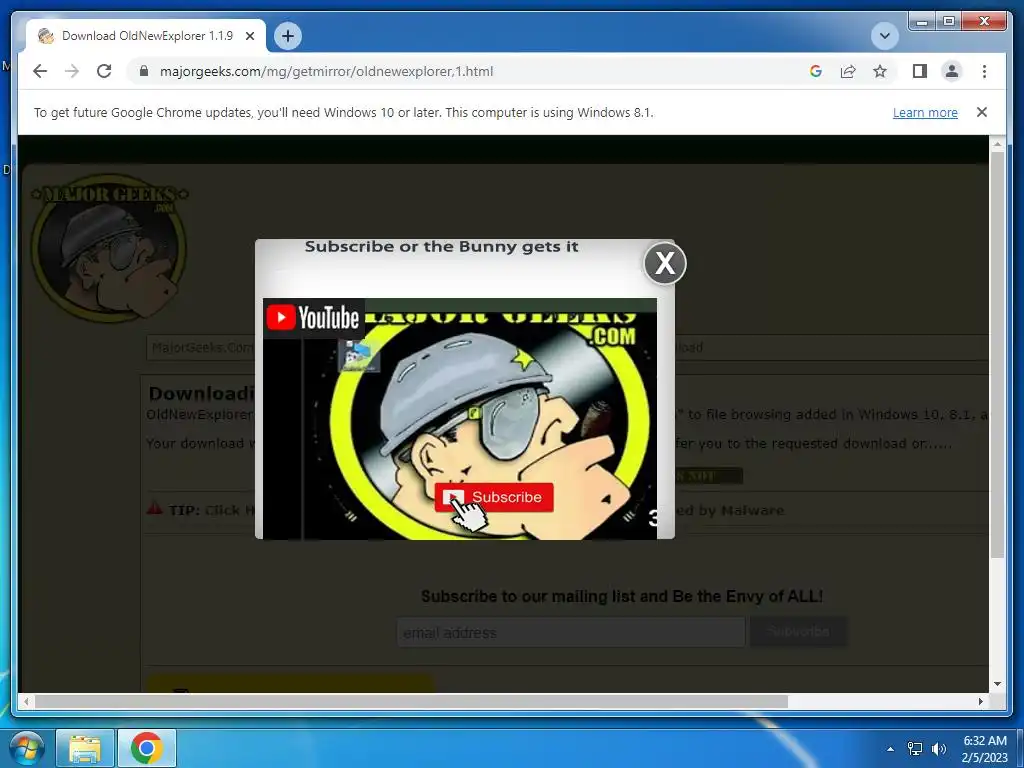Select the address bar URL

327,71
